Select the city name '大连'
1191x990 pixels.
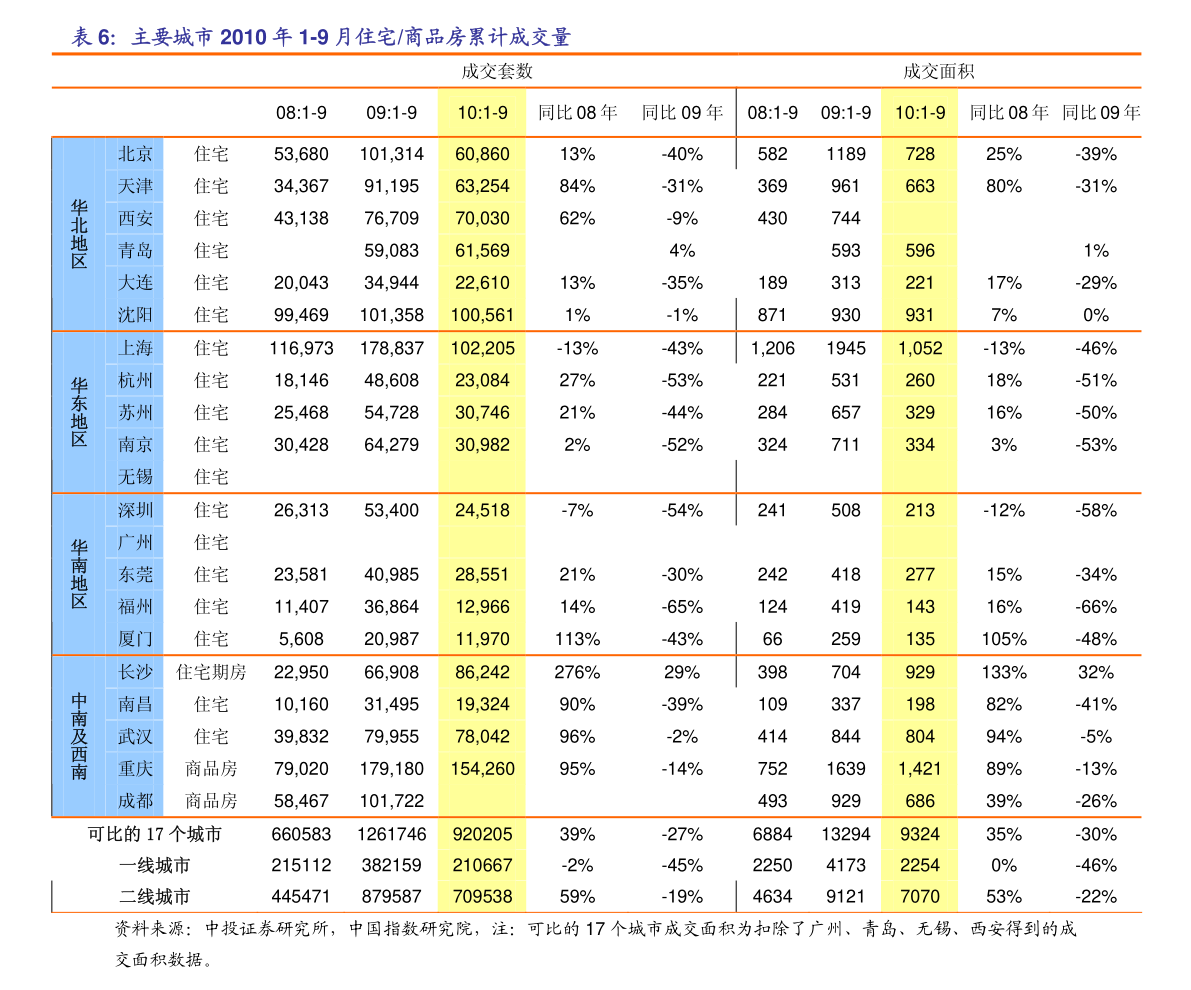coord(135,283)
